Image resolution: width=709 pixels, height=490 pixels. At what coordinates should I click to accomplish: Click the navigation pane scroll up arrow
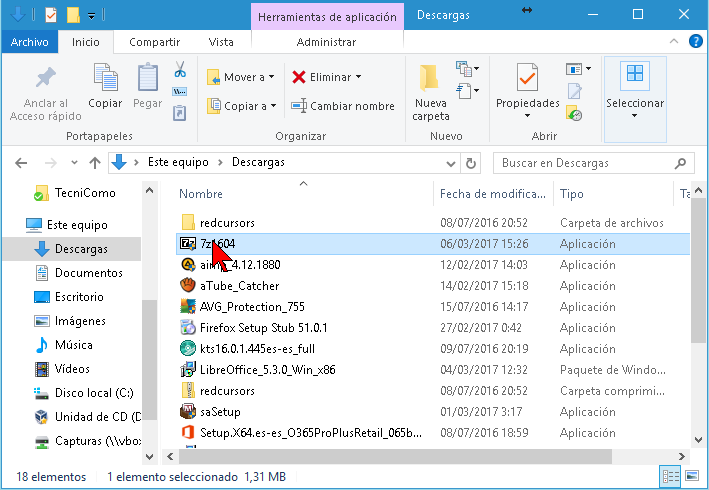(x=150, y=190)
